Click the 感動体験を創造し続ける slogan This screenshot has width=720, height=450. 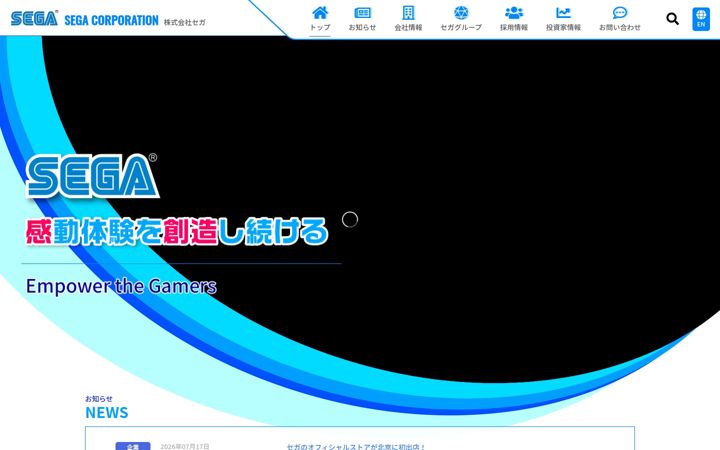[177, 231]
